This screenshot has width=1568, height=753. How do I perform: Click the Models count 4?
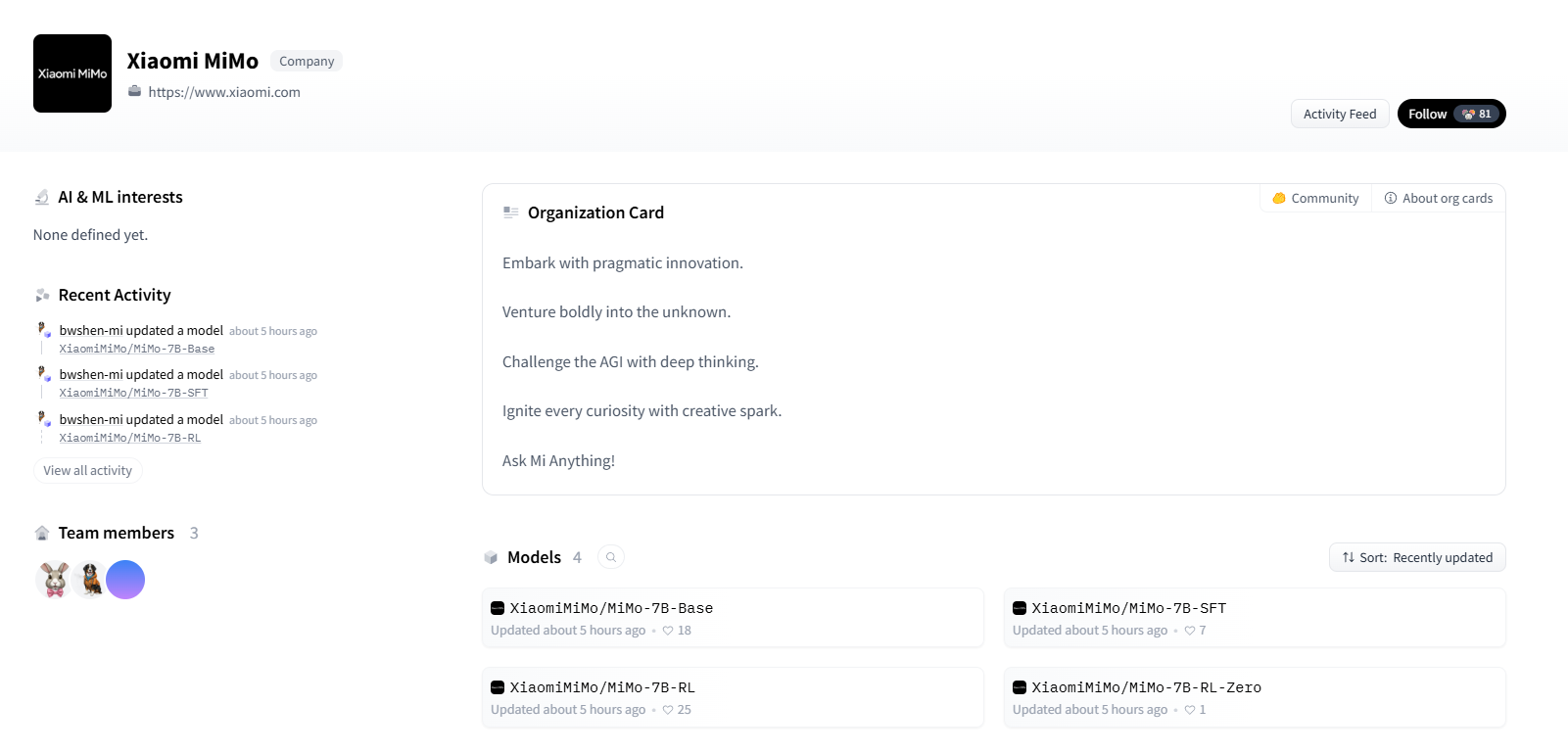(577, 557)
